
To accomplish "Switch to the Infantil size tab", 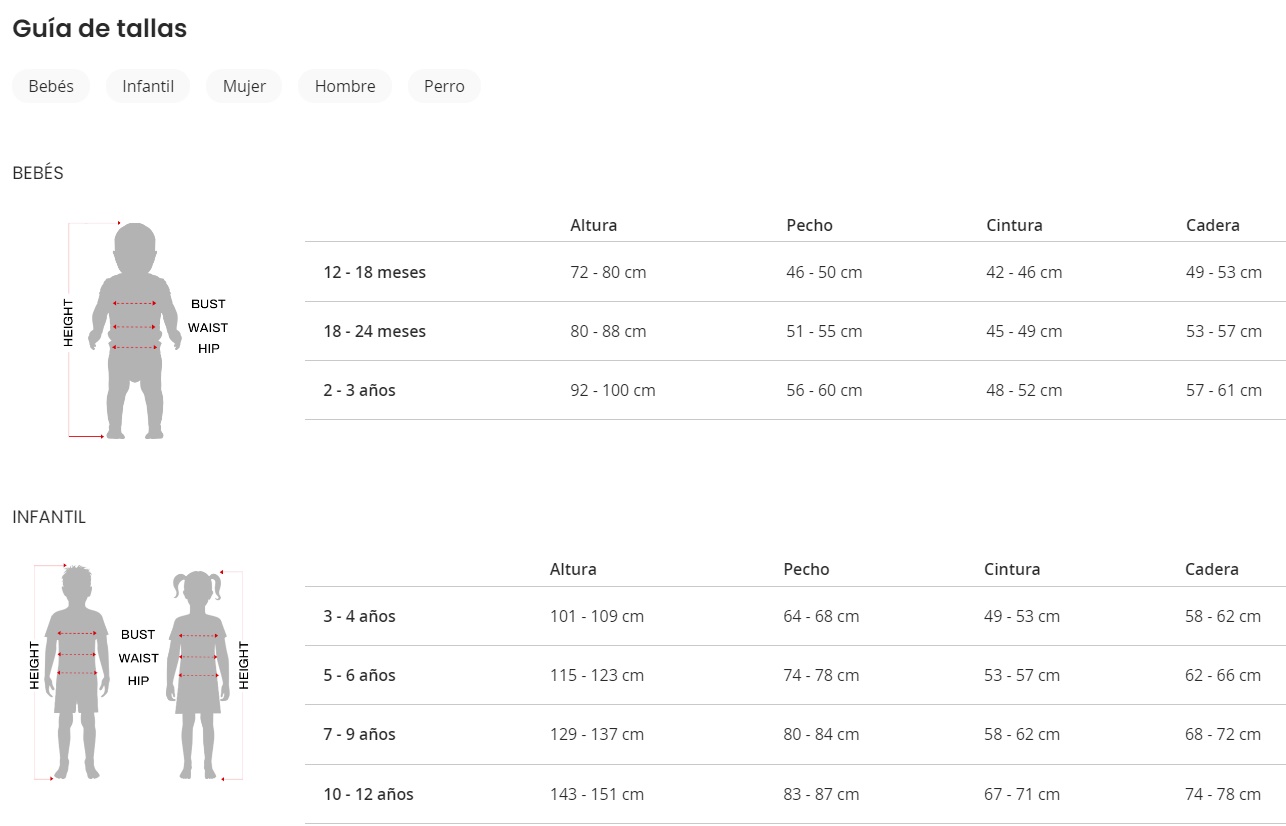I will click(x=148, y=86).
